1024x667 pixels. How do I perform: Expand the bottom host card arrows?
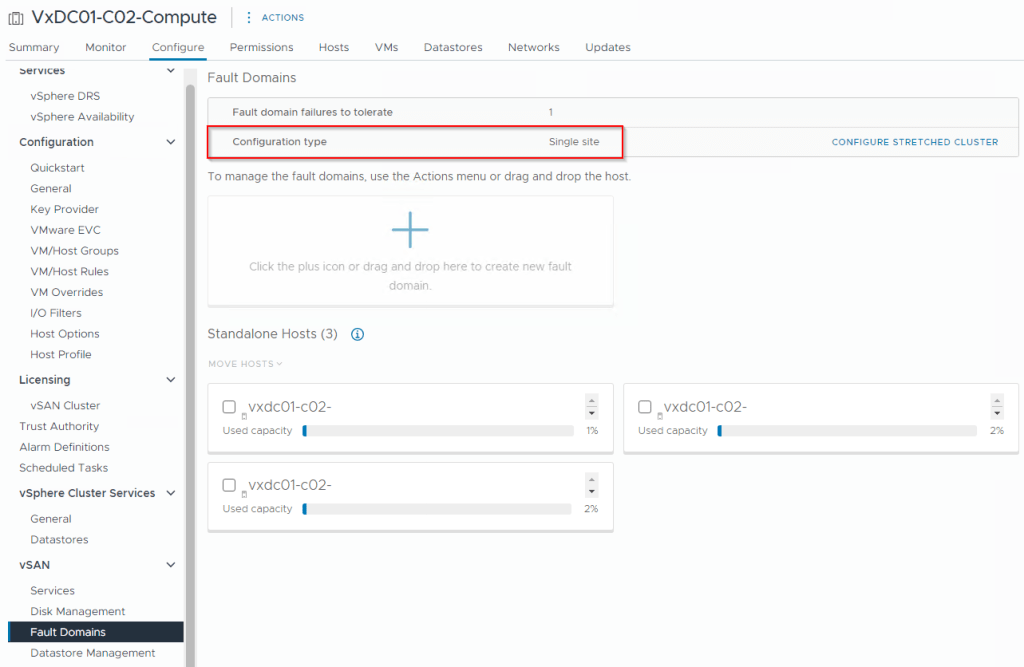[x=592, y=485]
